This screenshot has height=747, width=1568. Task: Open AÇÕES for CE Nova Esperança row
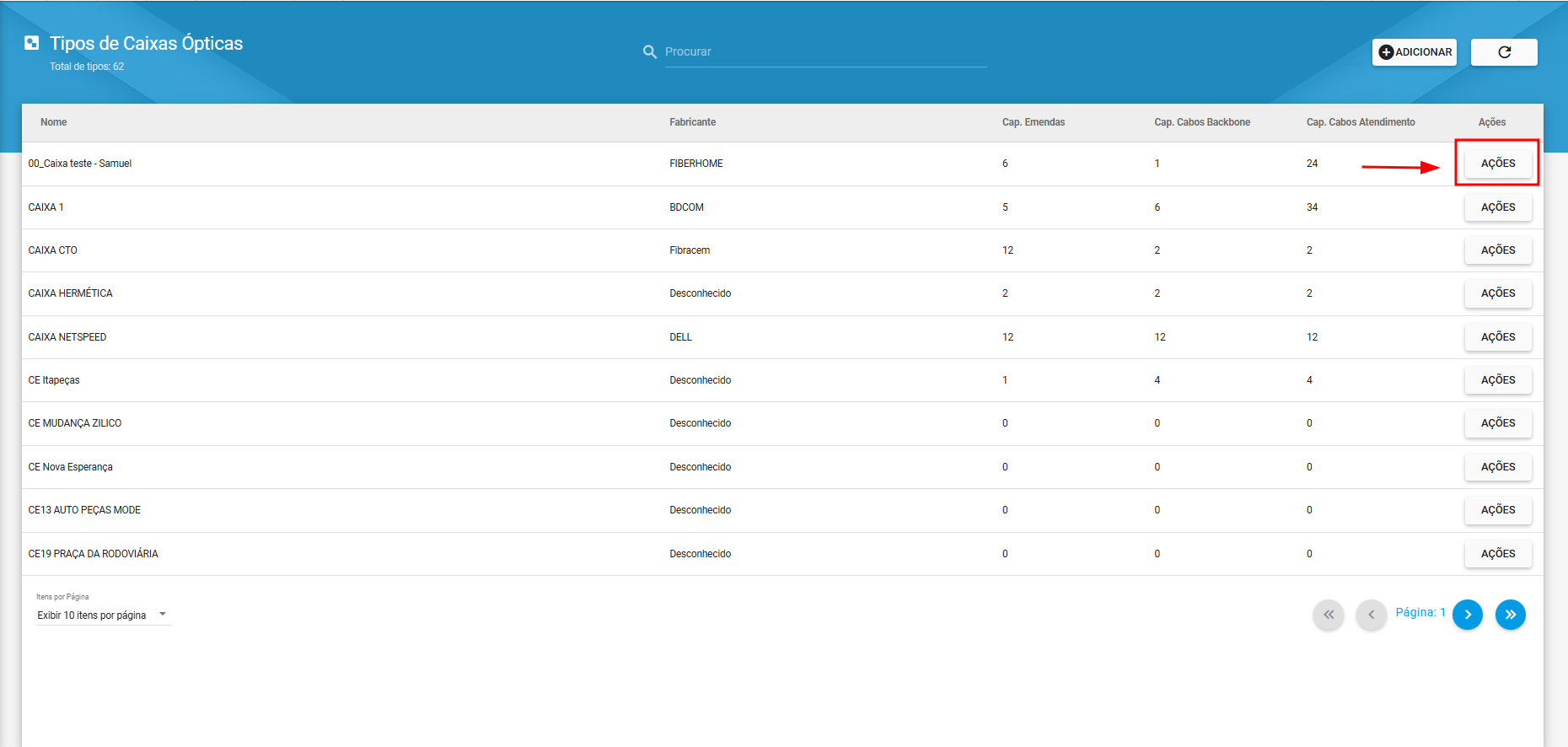(x=1498, y=467)
